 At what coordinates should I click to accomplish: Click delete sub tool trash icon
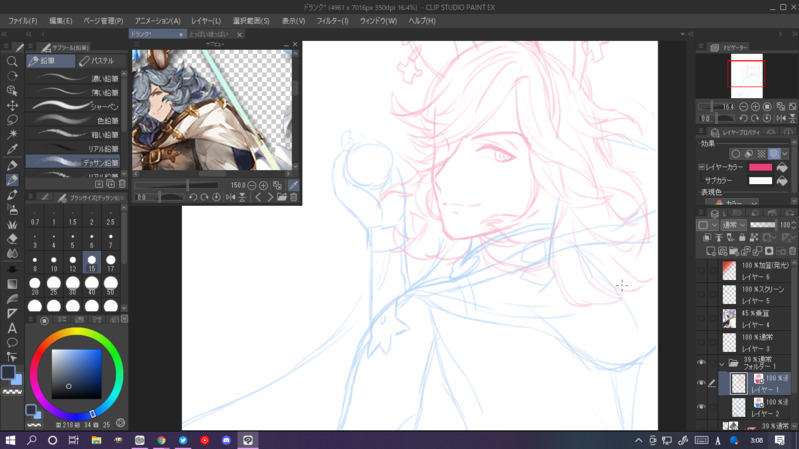pos(122,184)
